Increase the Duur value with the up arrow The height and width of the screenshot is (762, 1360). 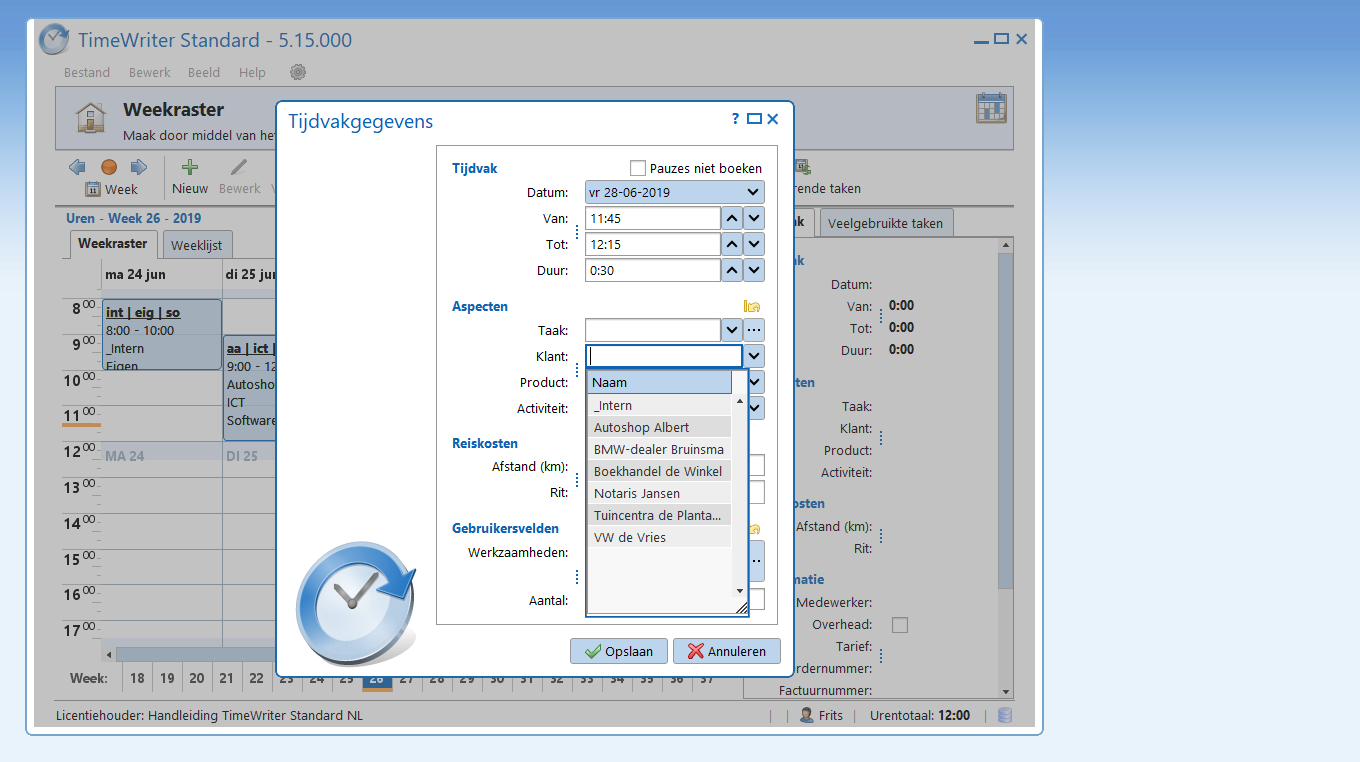click(x=732, y=270)
